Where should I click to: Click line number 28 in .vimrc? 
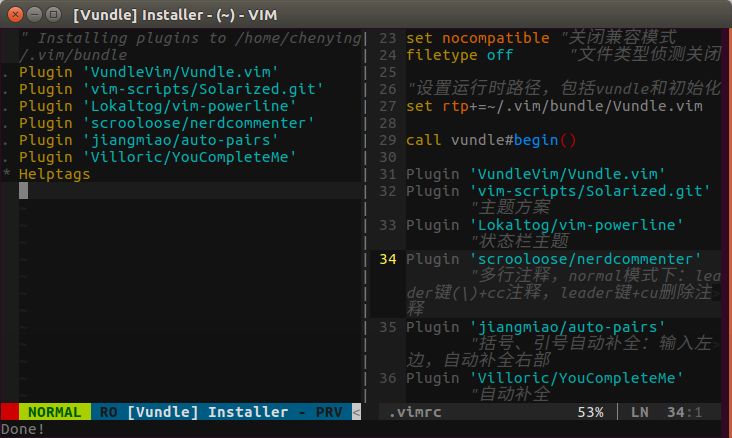coord(388,123)
